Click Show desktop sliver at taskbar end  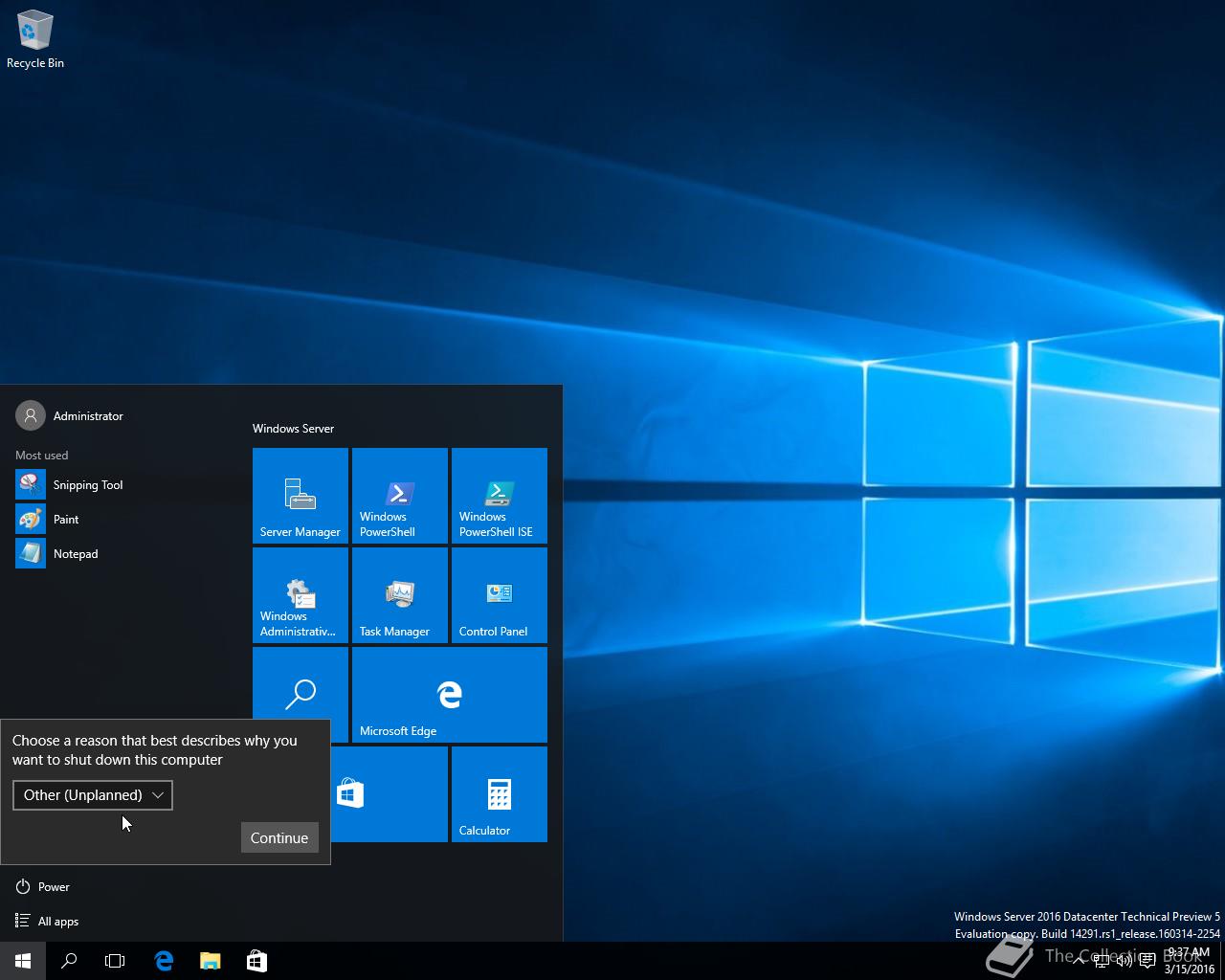tap(1222, 961)
